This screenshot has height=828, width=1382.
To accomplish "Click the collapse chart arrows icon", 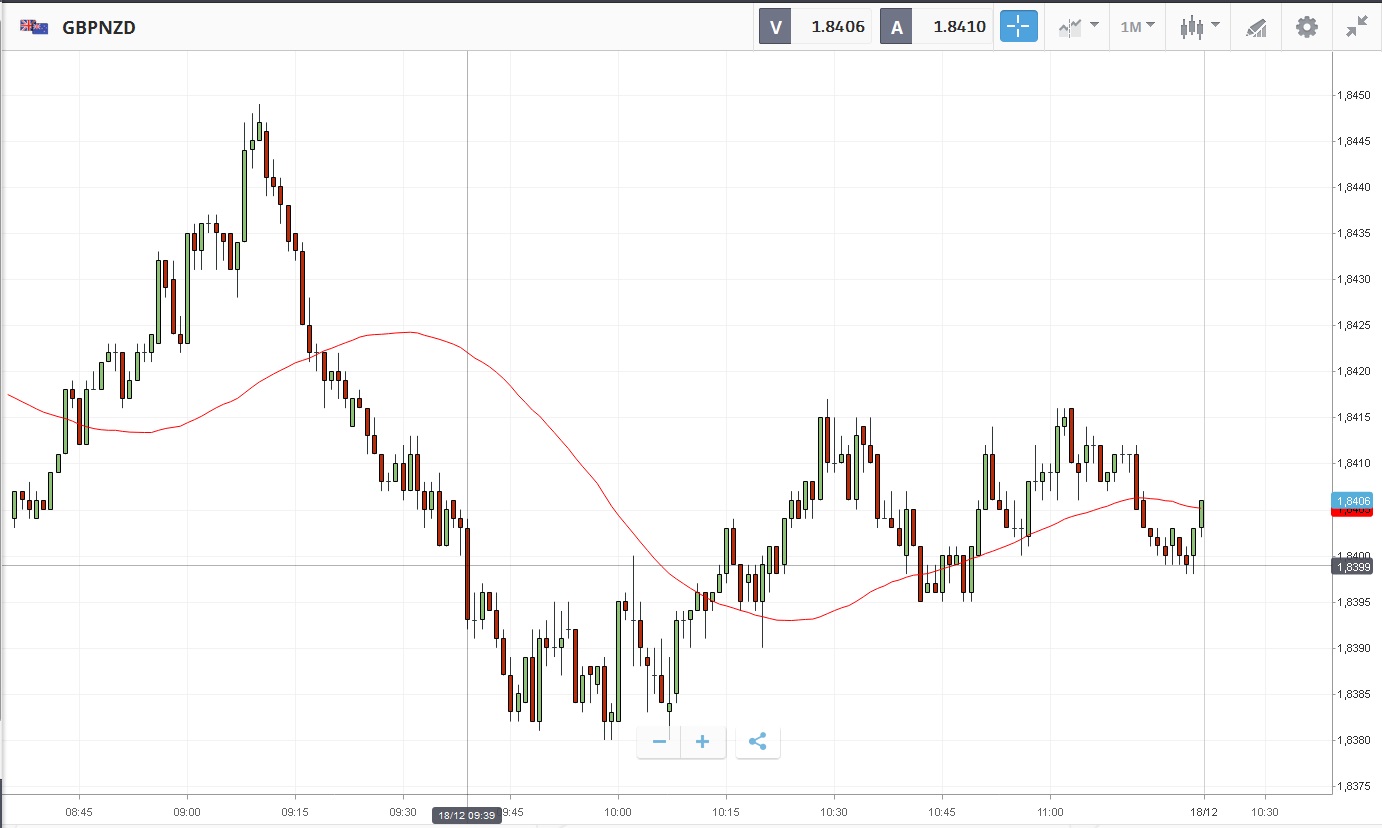I will tap(1357, 27).
